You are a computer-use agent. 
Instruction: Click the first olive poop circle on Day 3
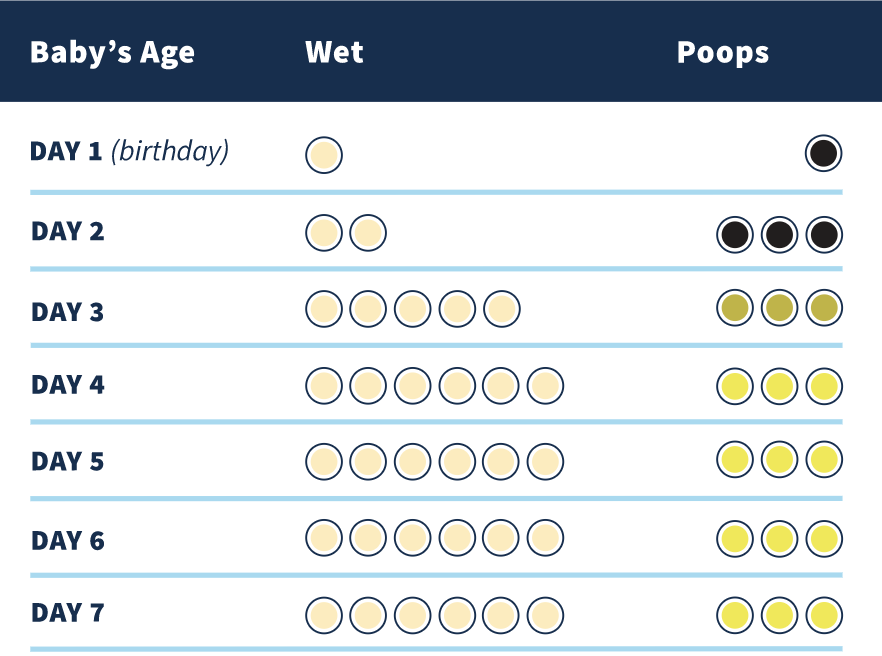pyautogui.click(x=735, y=309)
